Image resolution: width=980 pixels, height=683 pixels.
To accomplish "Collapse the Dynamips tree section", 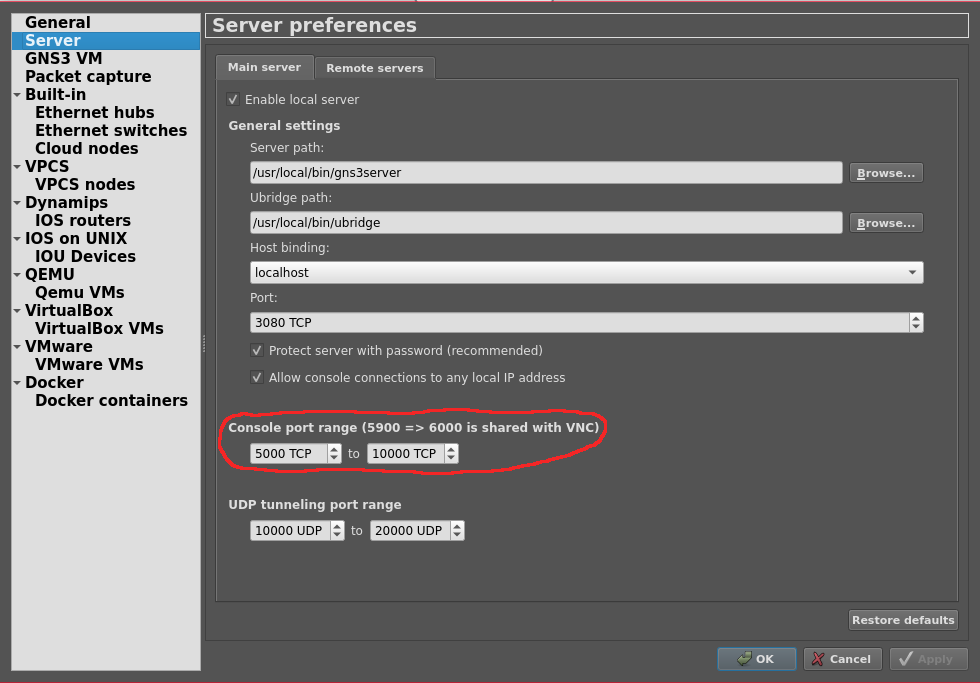I will coord(17,203).
